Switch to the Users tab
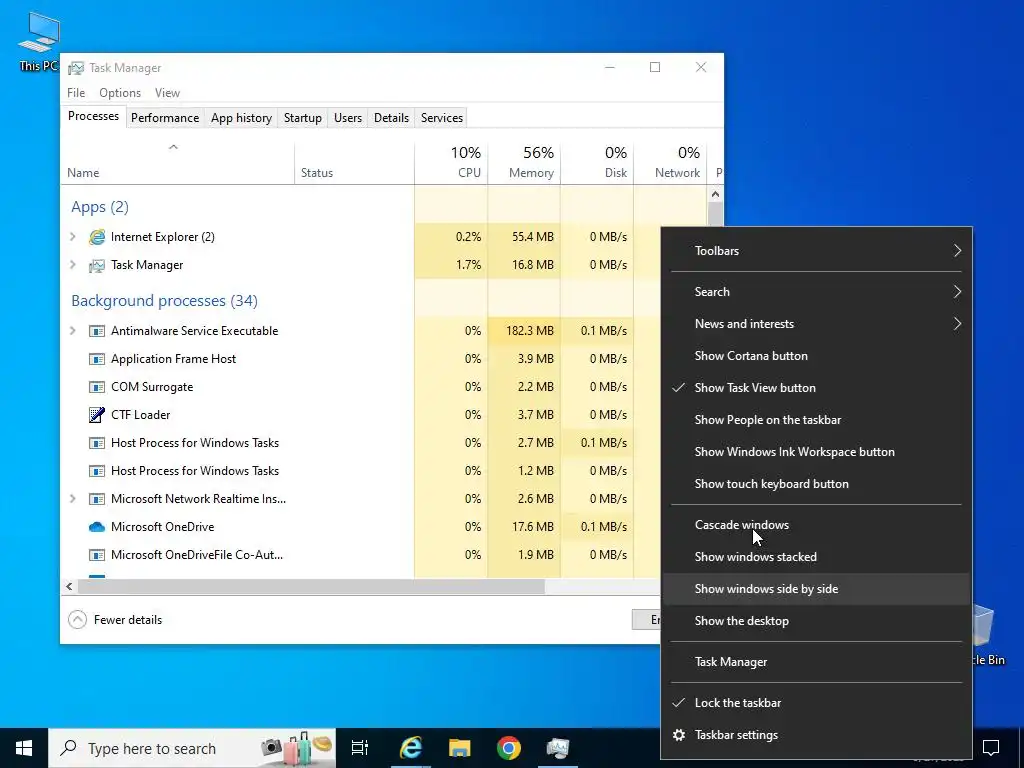Image resolution: width=1024 pixels, height=768 pixels. [348, 118]
